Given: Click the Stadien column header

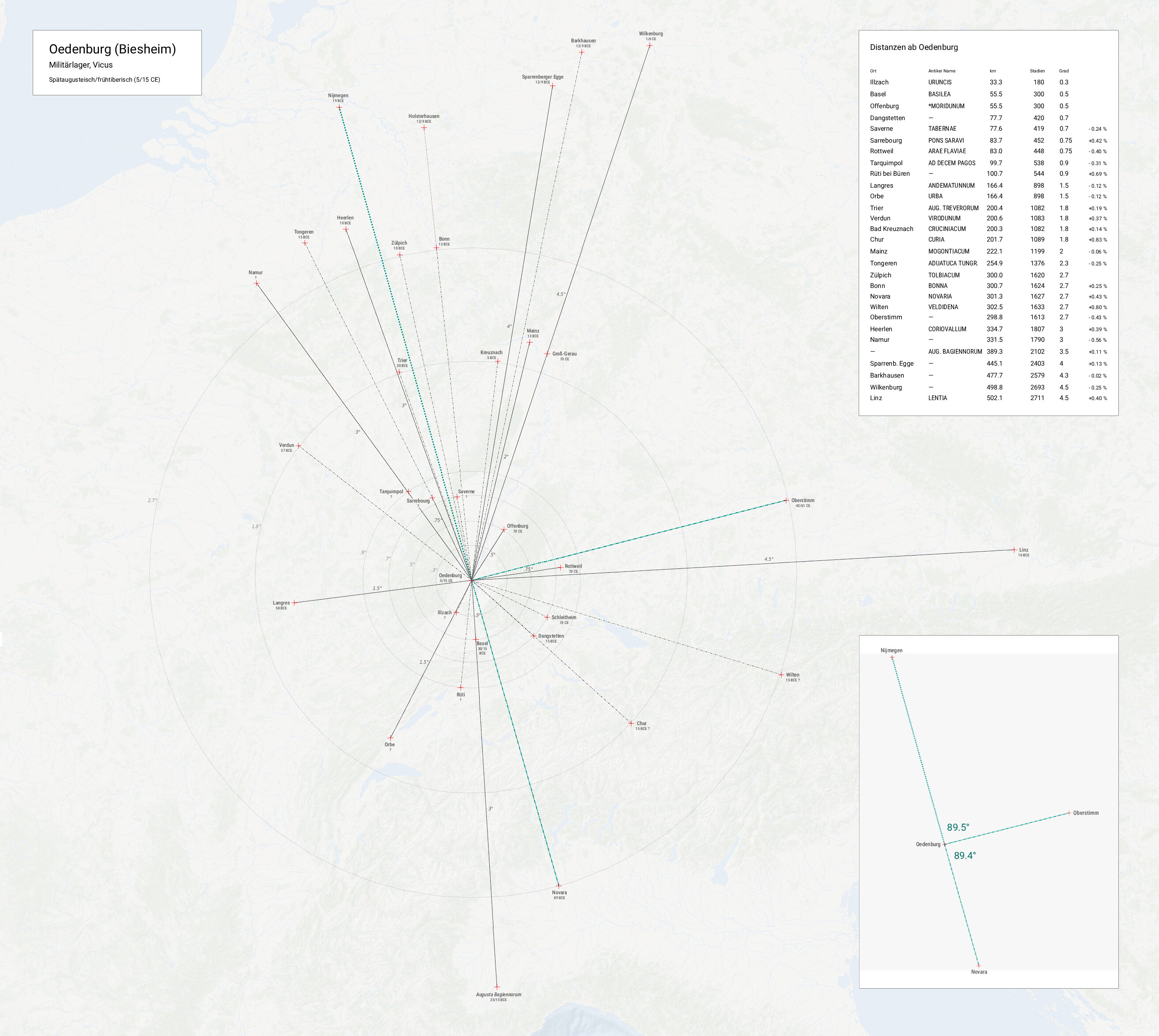Looking at the screenshot, I should pos(1037,71).
